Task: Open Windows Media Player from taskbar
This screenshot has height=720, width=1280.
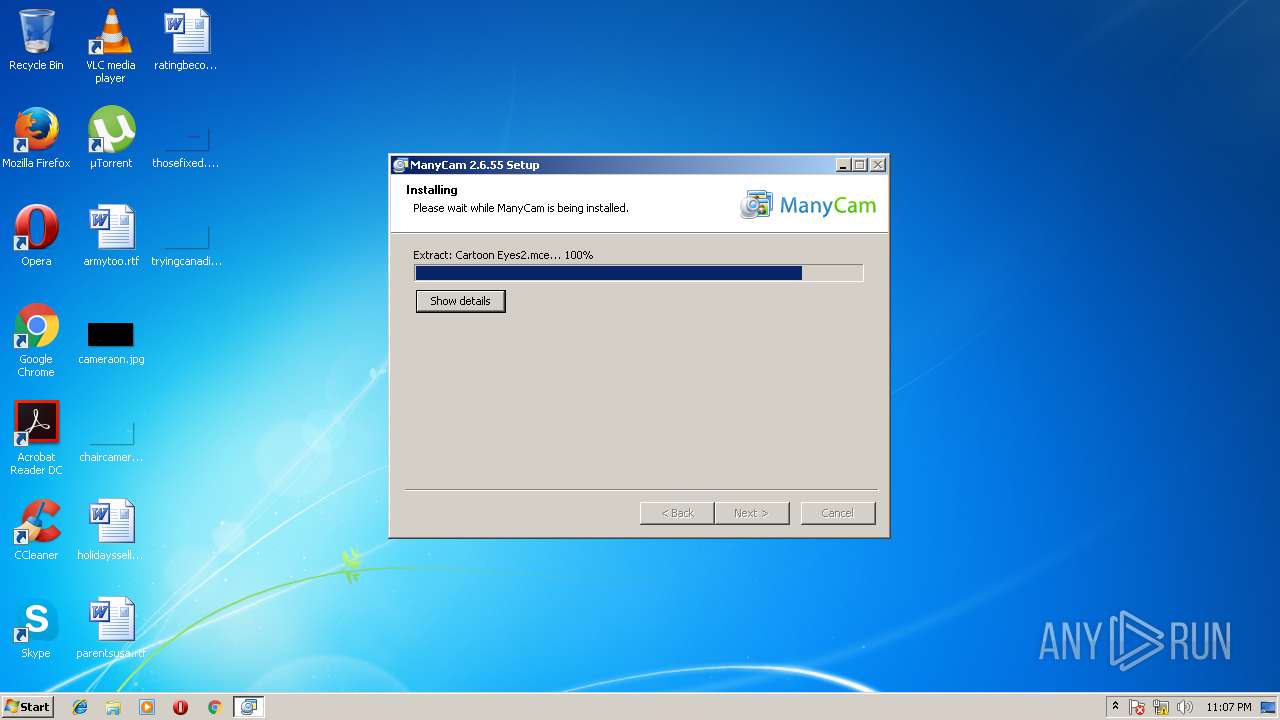Action: coord(147,707)
